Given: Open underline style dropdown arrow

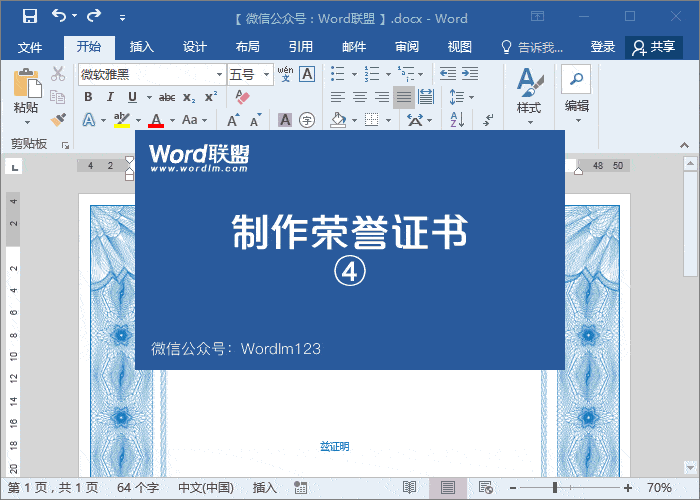Looking at the screenshot, I should pos(149,97).
